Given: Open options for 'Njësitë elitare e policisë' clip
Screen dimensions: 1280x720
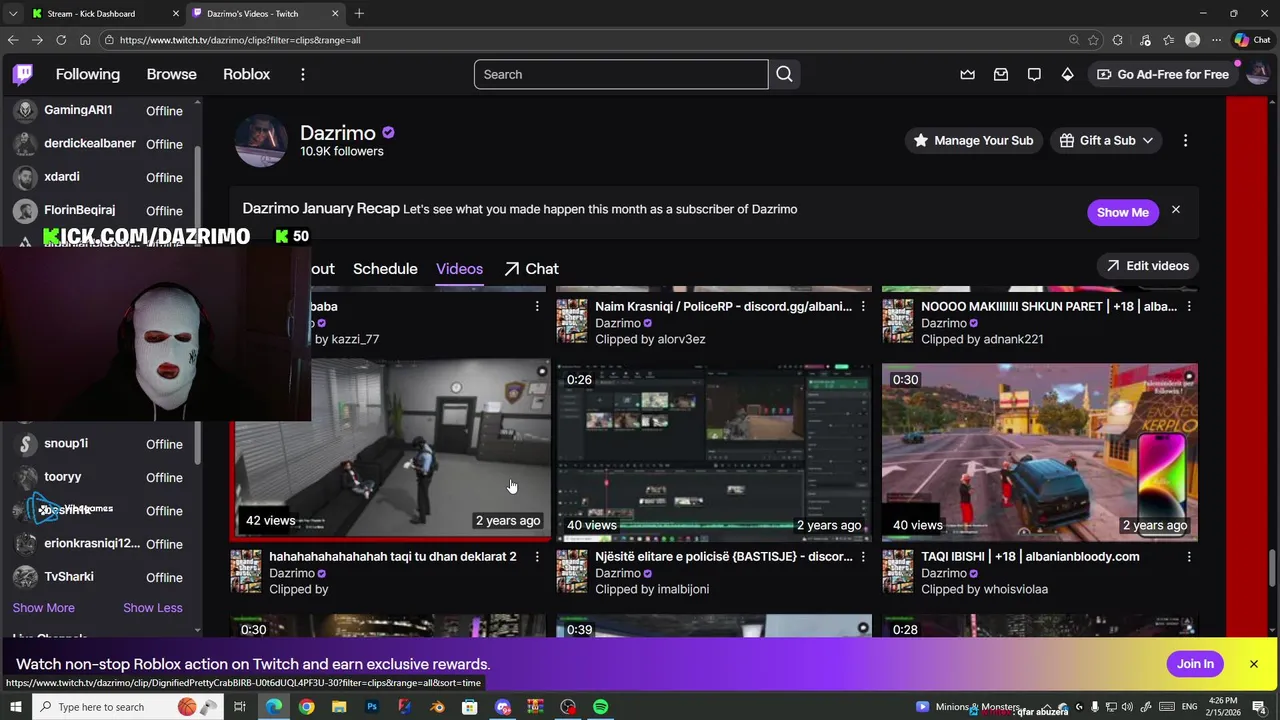Looking at the screenshot, I should tap(863, 556).
